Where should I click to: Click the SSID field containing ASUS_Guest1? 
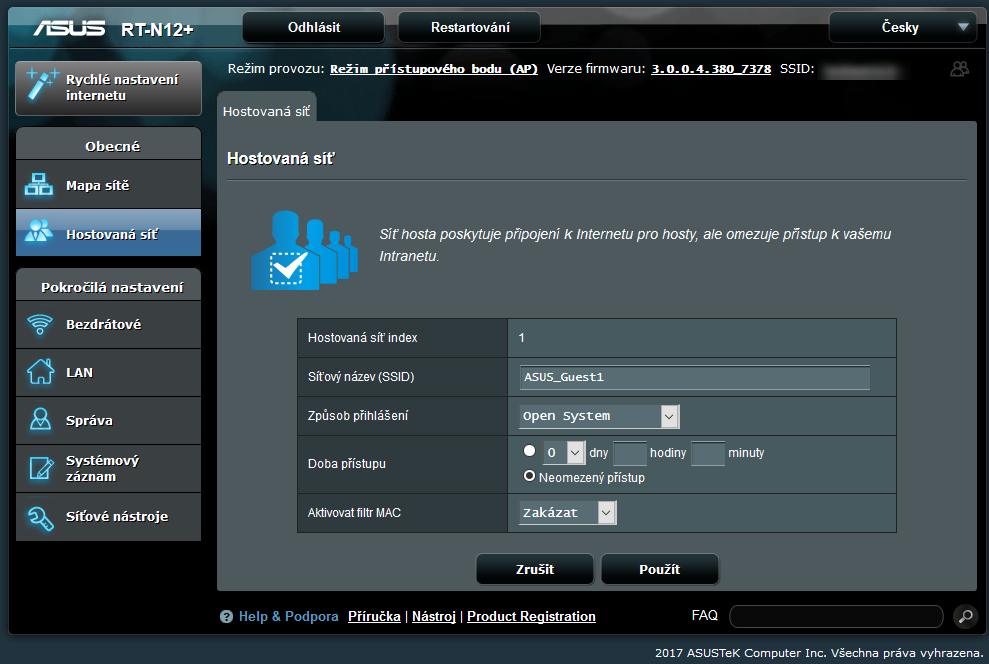click(x=694, y=377)
